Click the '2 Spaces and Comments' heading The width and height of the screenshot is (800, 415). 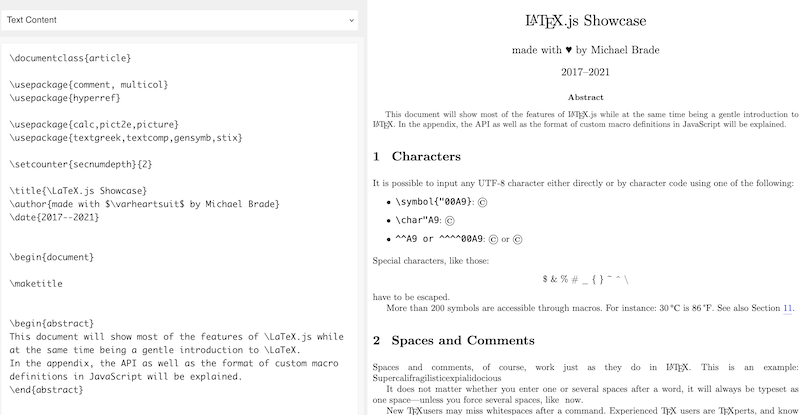point(454,340)
